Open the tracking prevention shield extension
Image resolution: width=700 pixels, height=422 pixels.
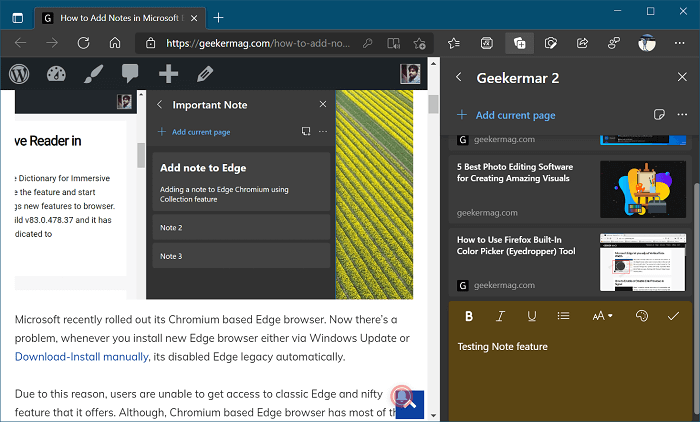click(551, 43)
